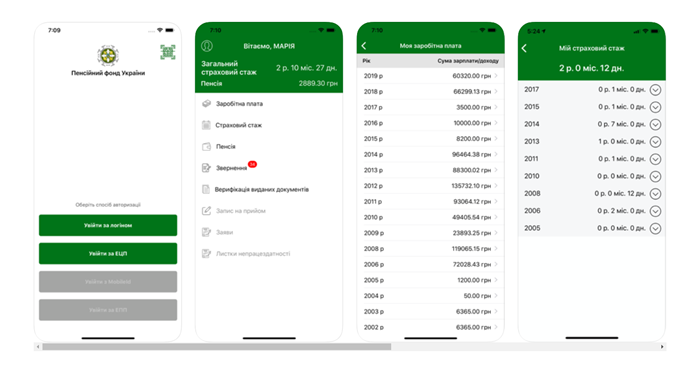Tap Увійти за ЕЦП button

click(108, 254)
